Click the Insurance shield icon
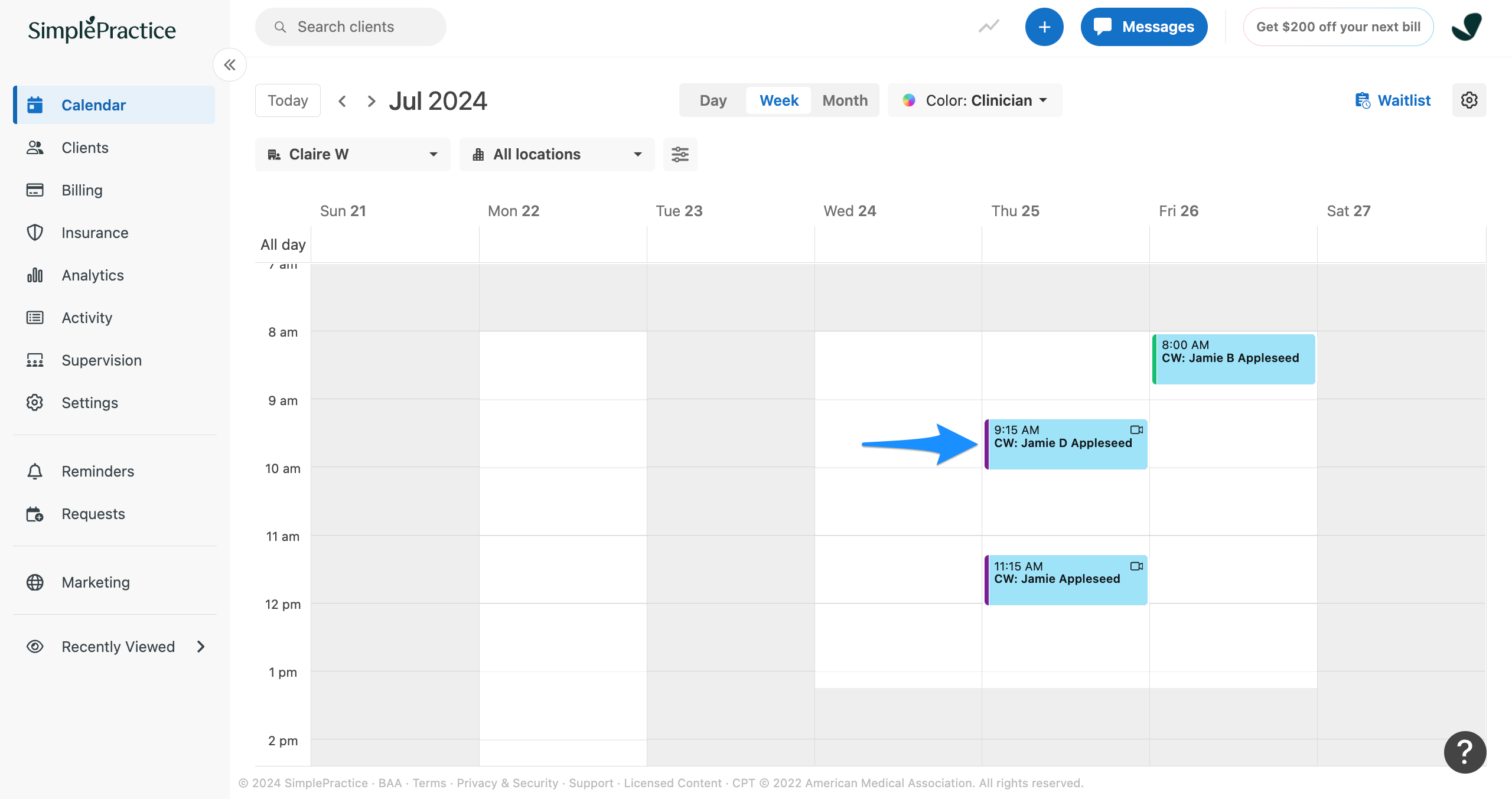1512x799 pixels. (x=35, y=232)
